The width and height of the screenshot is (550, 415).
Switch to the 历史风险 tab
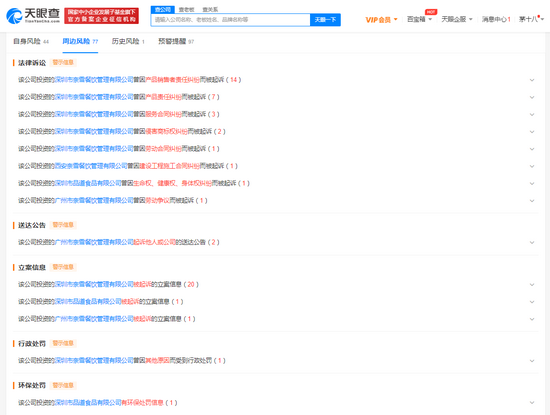[128, 41]
